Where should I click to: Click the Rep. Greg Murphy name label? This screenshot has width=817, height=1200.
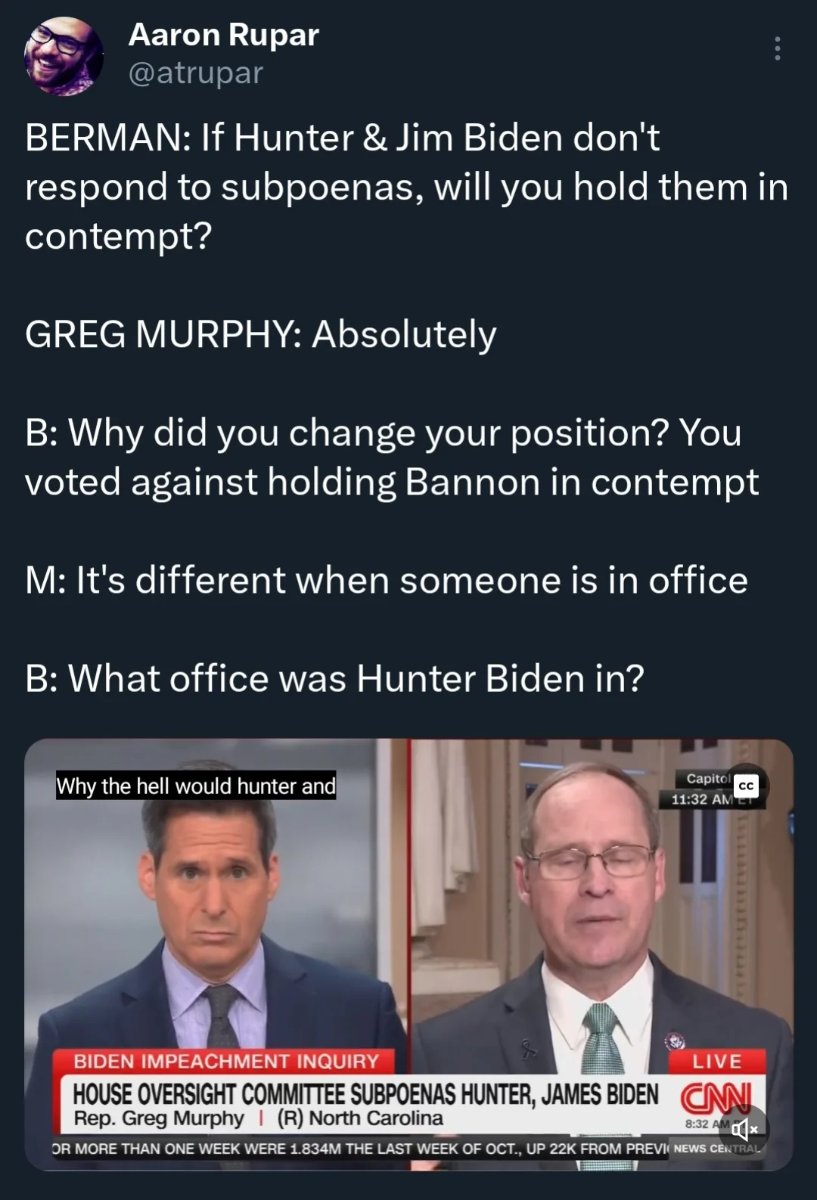(159, 1118)
